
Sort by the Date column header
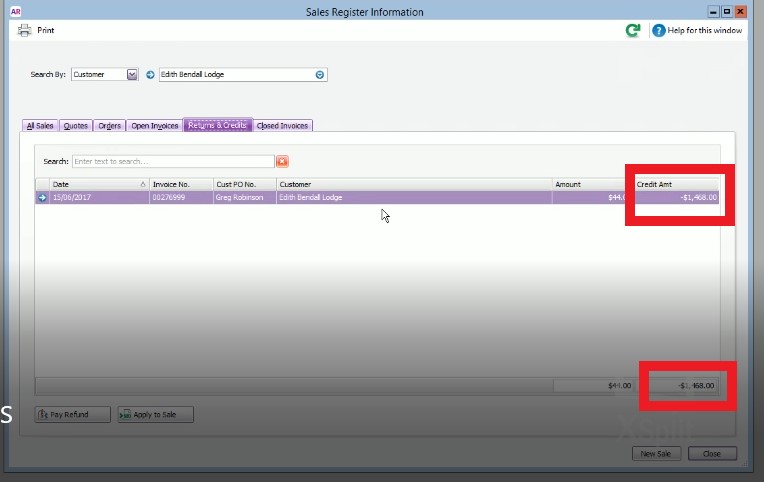click(99, 184)
